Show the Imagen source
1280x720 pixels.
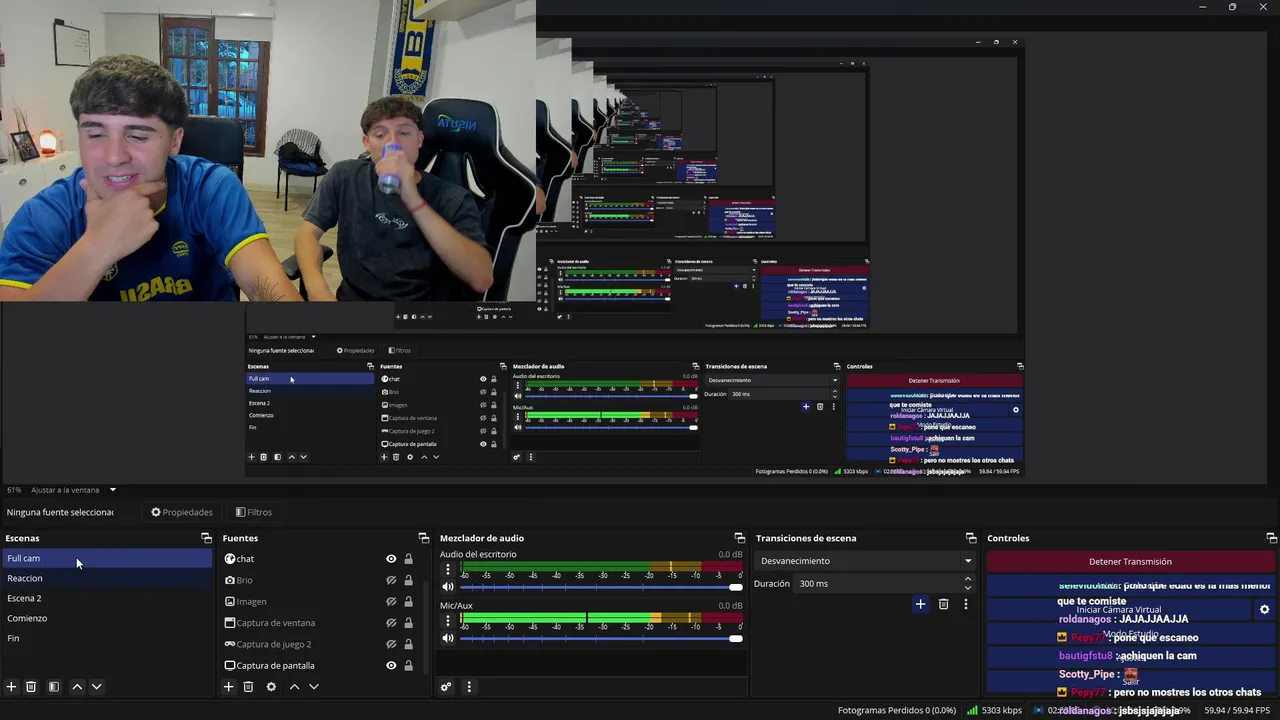pyautogui.click(x=391, y=602)
